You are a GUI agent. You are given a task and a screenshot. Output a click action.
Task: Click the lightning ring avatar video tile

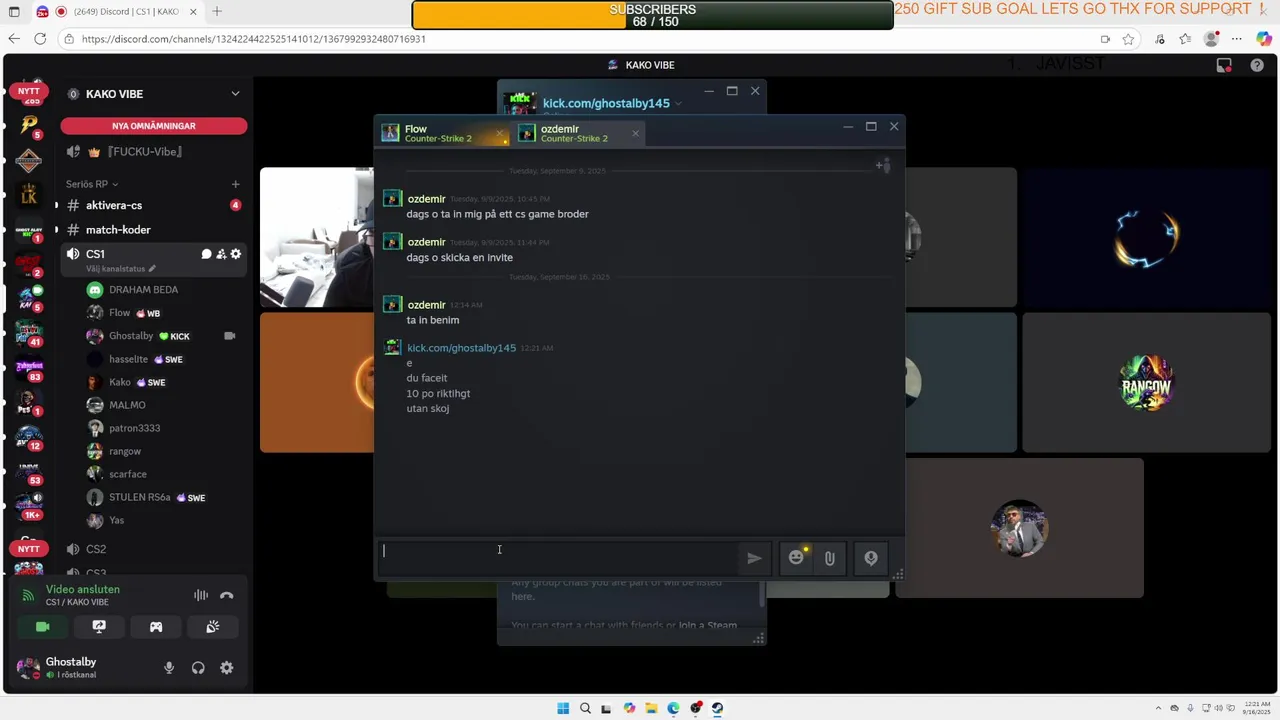point(1146,237)
